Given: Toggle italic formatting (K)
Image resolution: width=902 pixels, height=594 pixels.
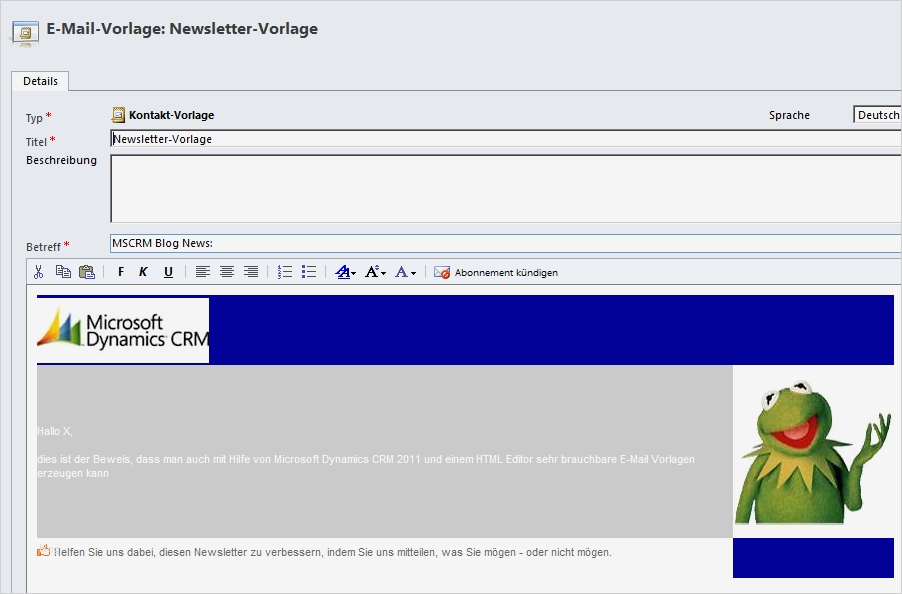Looking at the screenshot, I should click(x=143, y=272).
